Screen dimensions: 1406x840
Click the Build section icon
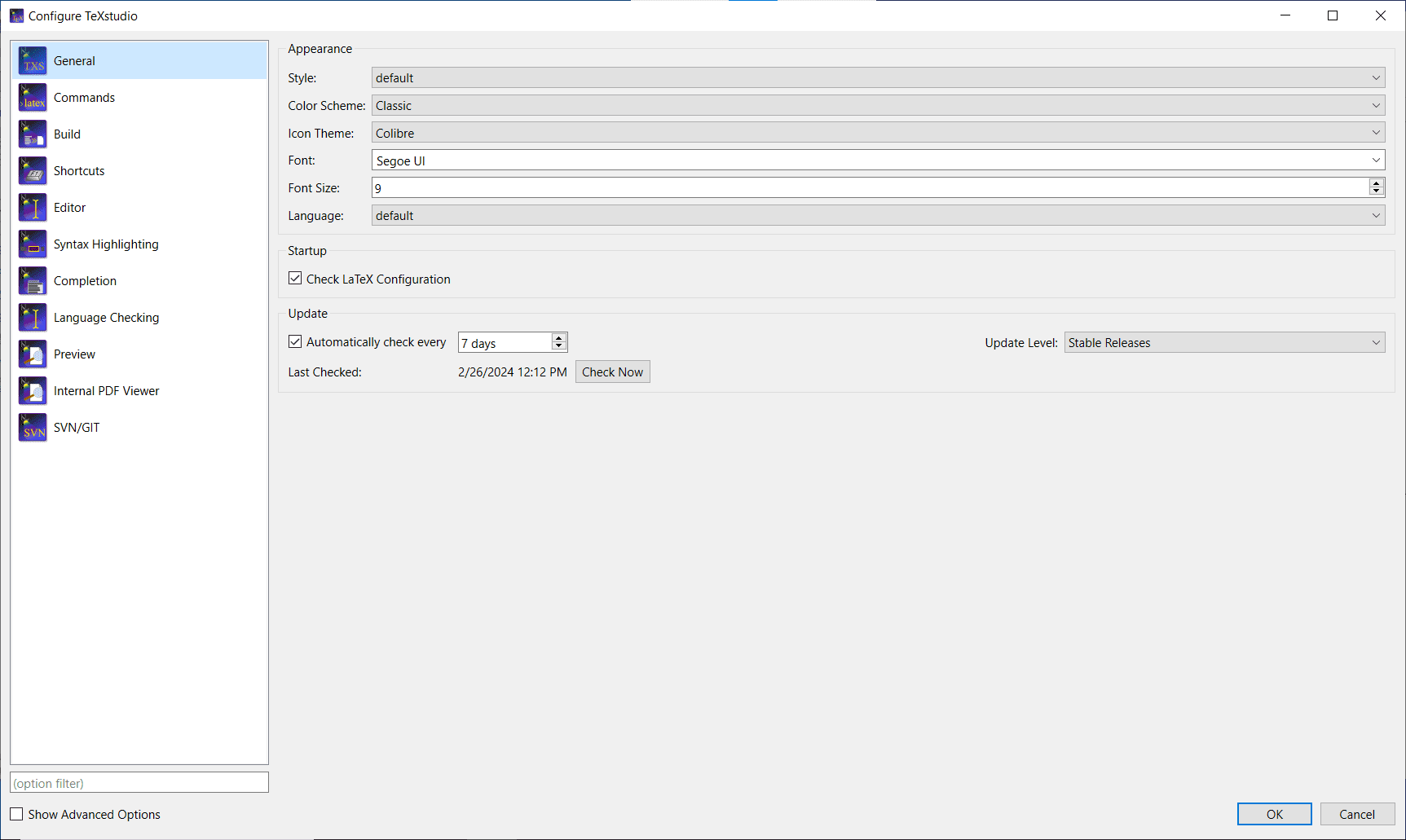(33, 134)
